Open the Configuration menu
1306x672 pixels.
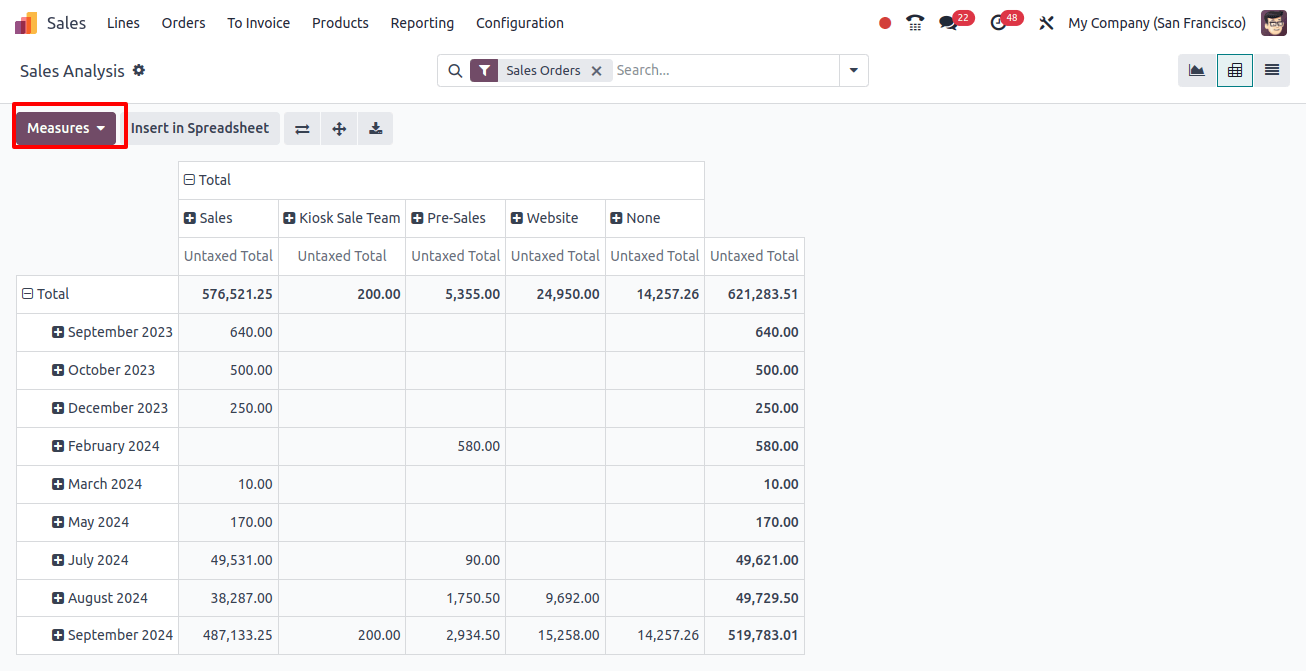pos(520,23)
